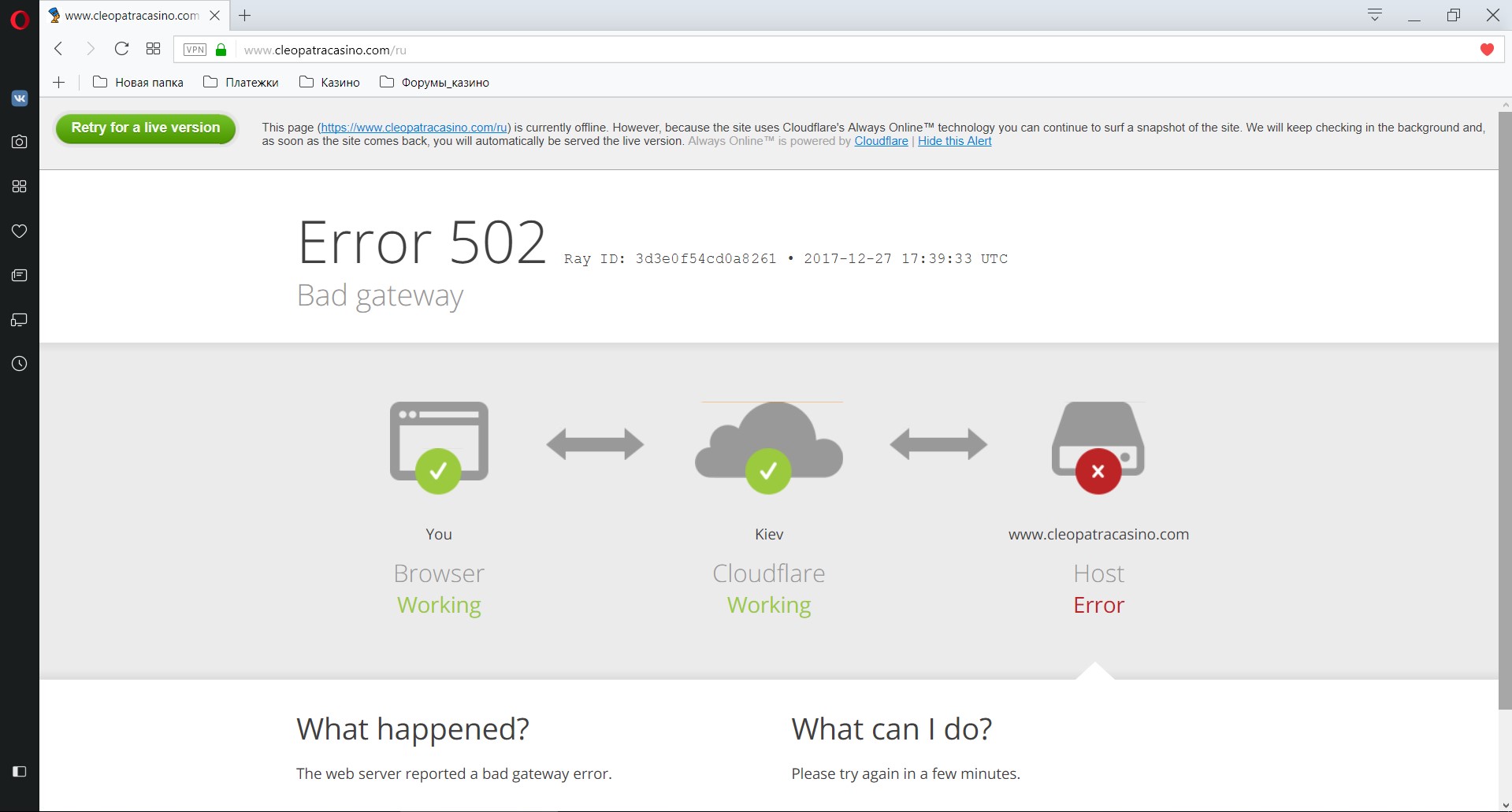Viewport: 1512px width, 812px height.
Task: Click the scrollbar down arrow
Action: pyautogui.click(x=1505, y=805)
